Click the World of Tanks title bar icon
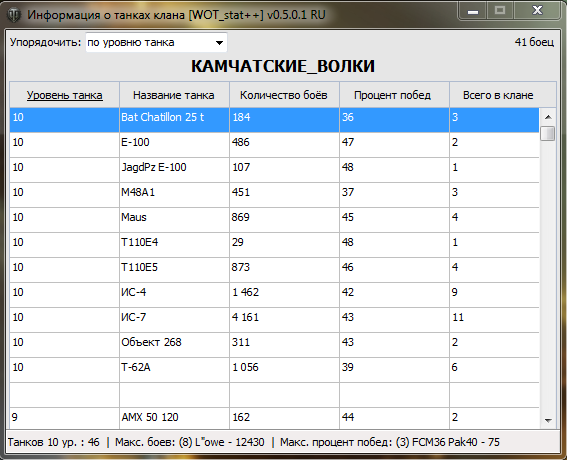Image resolution: width=567 pixels, height=460 pixels. tap(14, 15)
